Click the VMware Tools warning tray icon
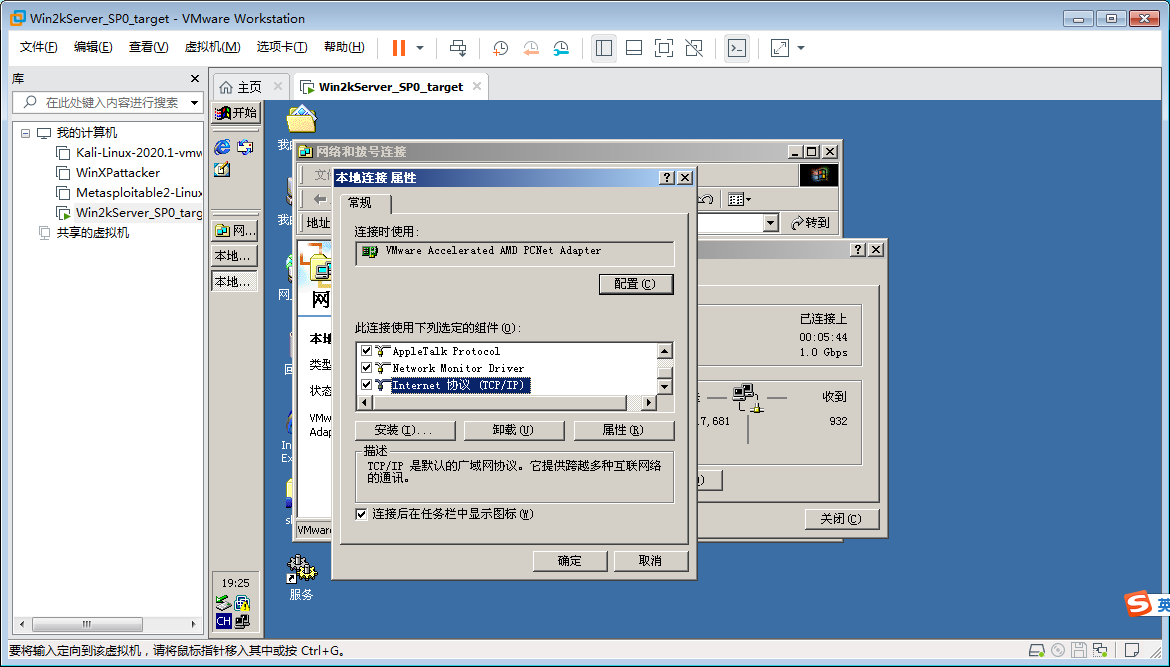 tap(243, 602)
